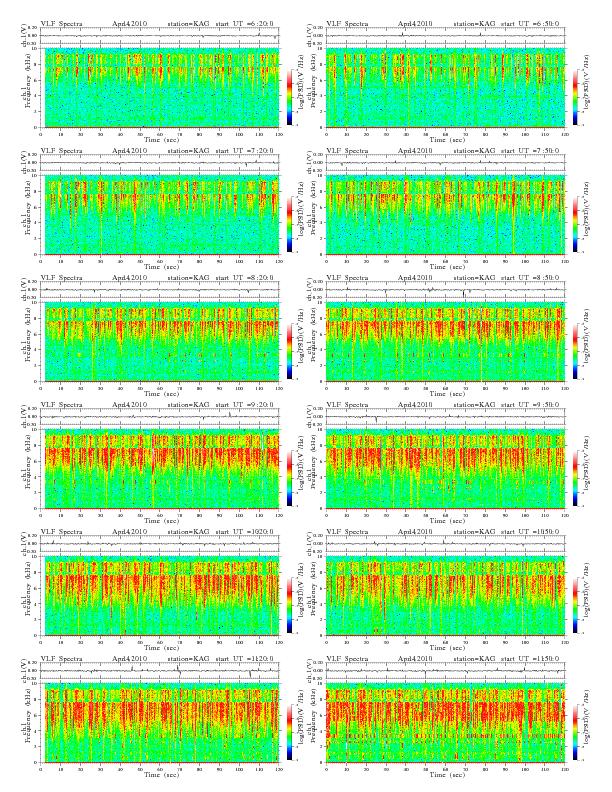This screenshot has height=792, width=612.
Task: Select the spectrogram starting UT 9:20:0
Action: pos(160,469)
